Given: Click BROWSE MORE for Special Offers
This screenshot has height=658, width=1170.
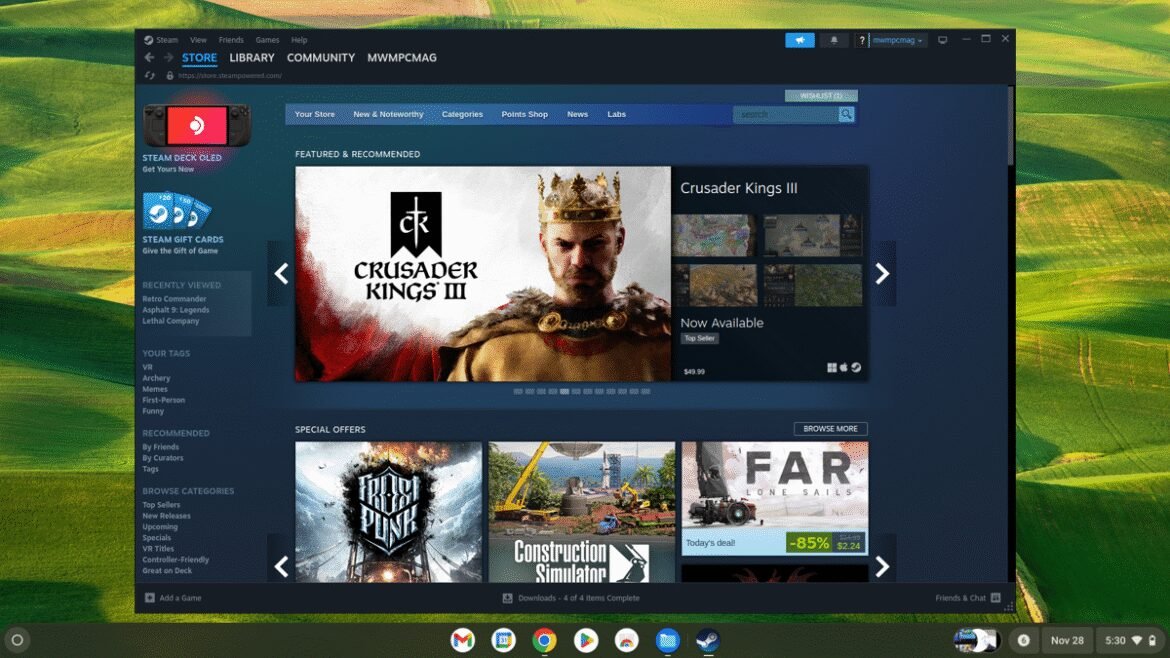Looking at the screenshot, I should click(831, 428).
